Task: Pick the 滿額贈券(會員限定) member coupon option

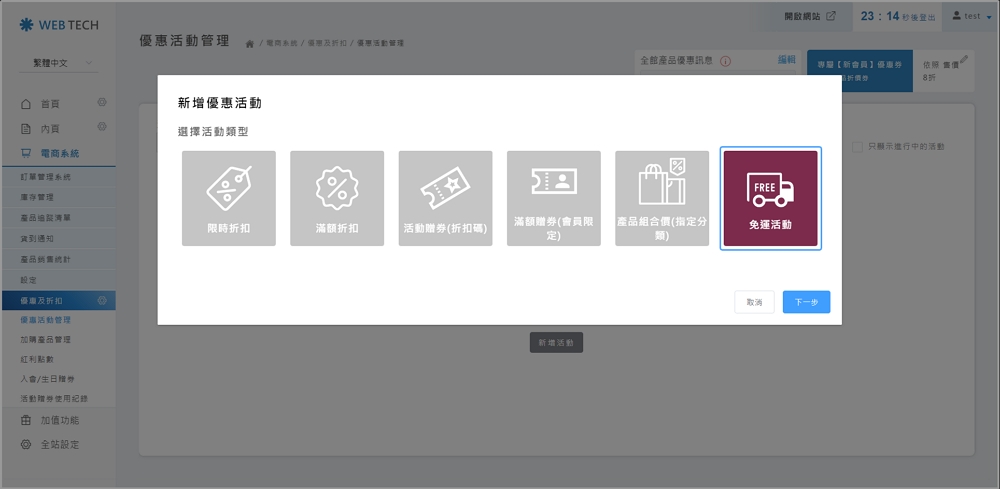Action: [x=553, y=198]
